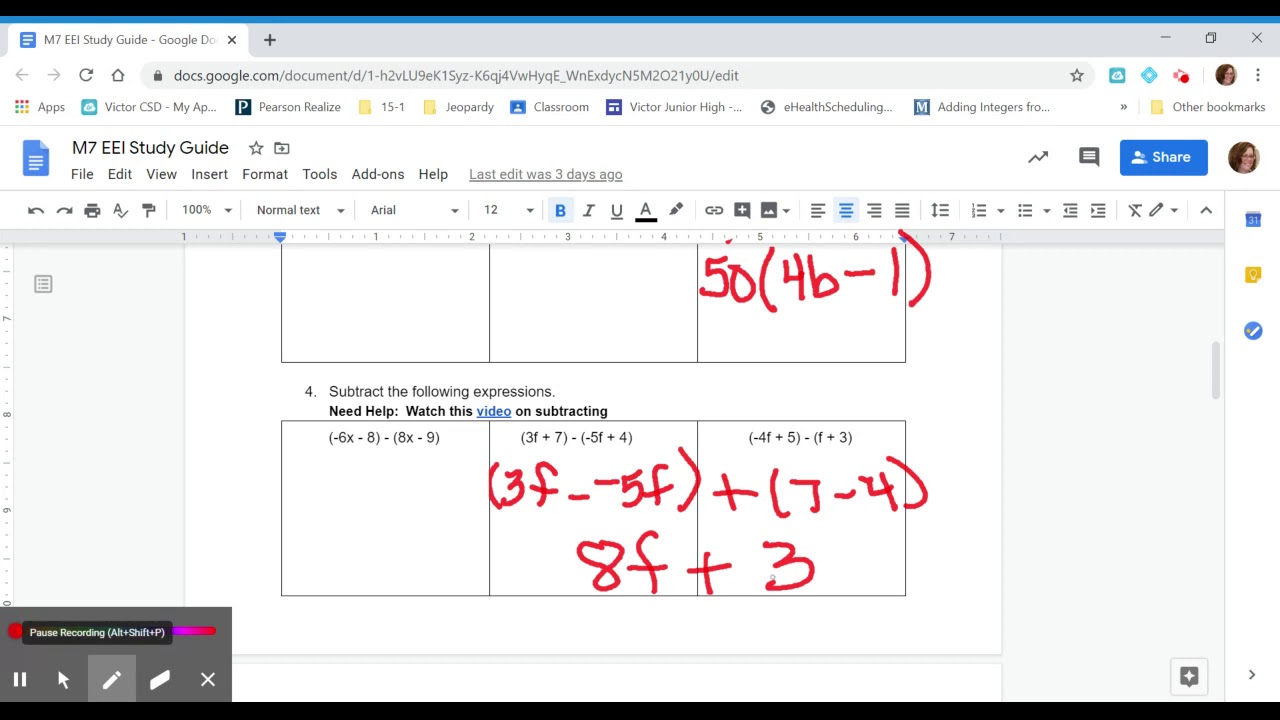
Task: Star the M7 EEI Study Guide document
Action: (x=256, y=148)
